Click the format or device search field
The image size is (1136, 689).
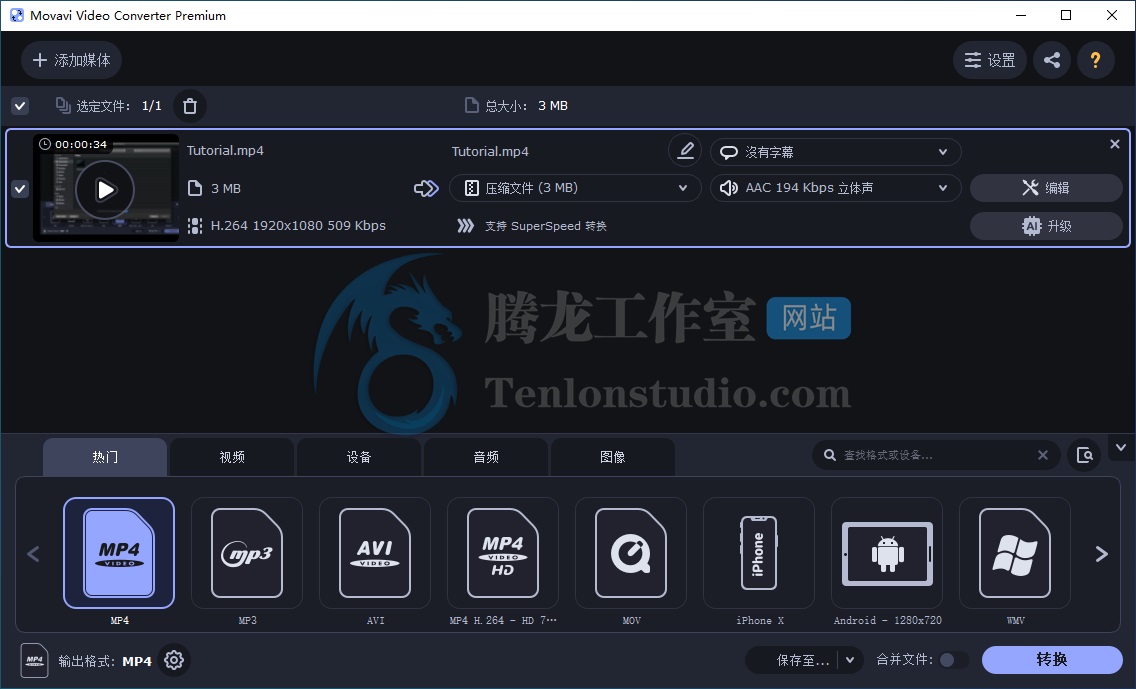click(935, 455)
